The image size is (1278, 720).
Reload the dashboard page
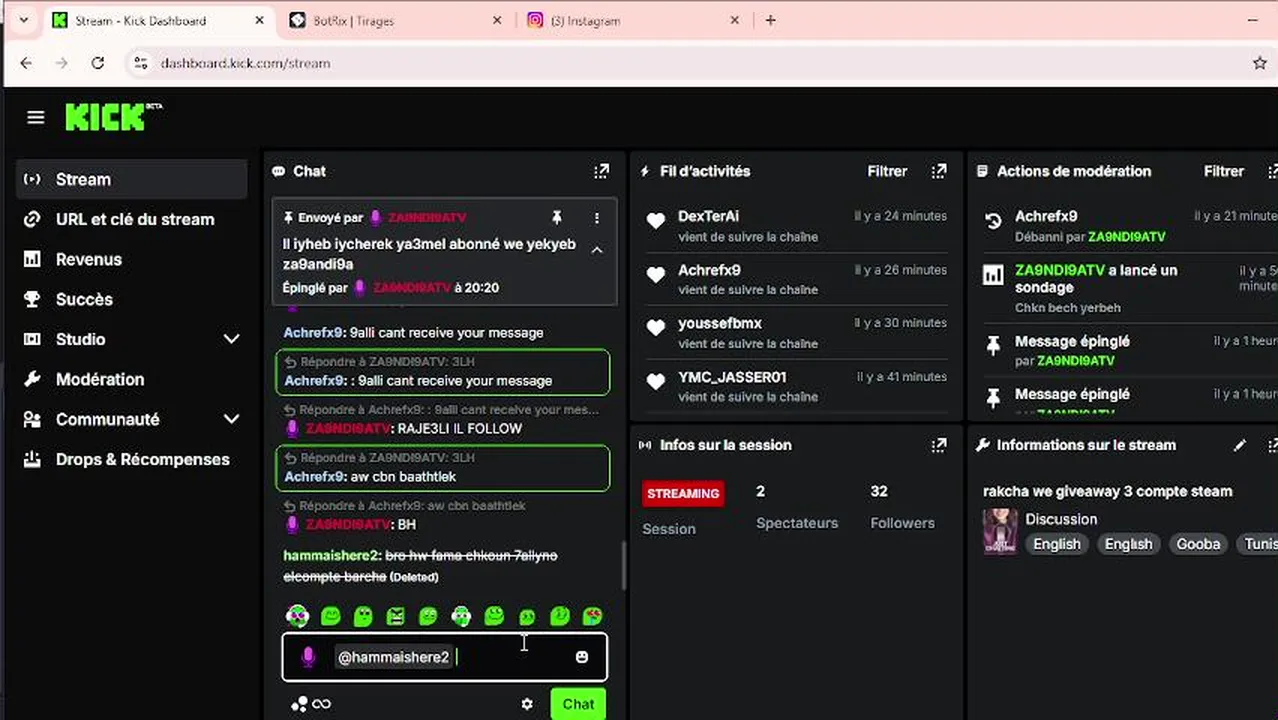pos(97,63)
